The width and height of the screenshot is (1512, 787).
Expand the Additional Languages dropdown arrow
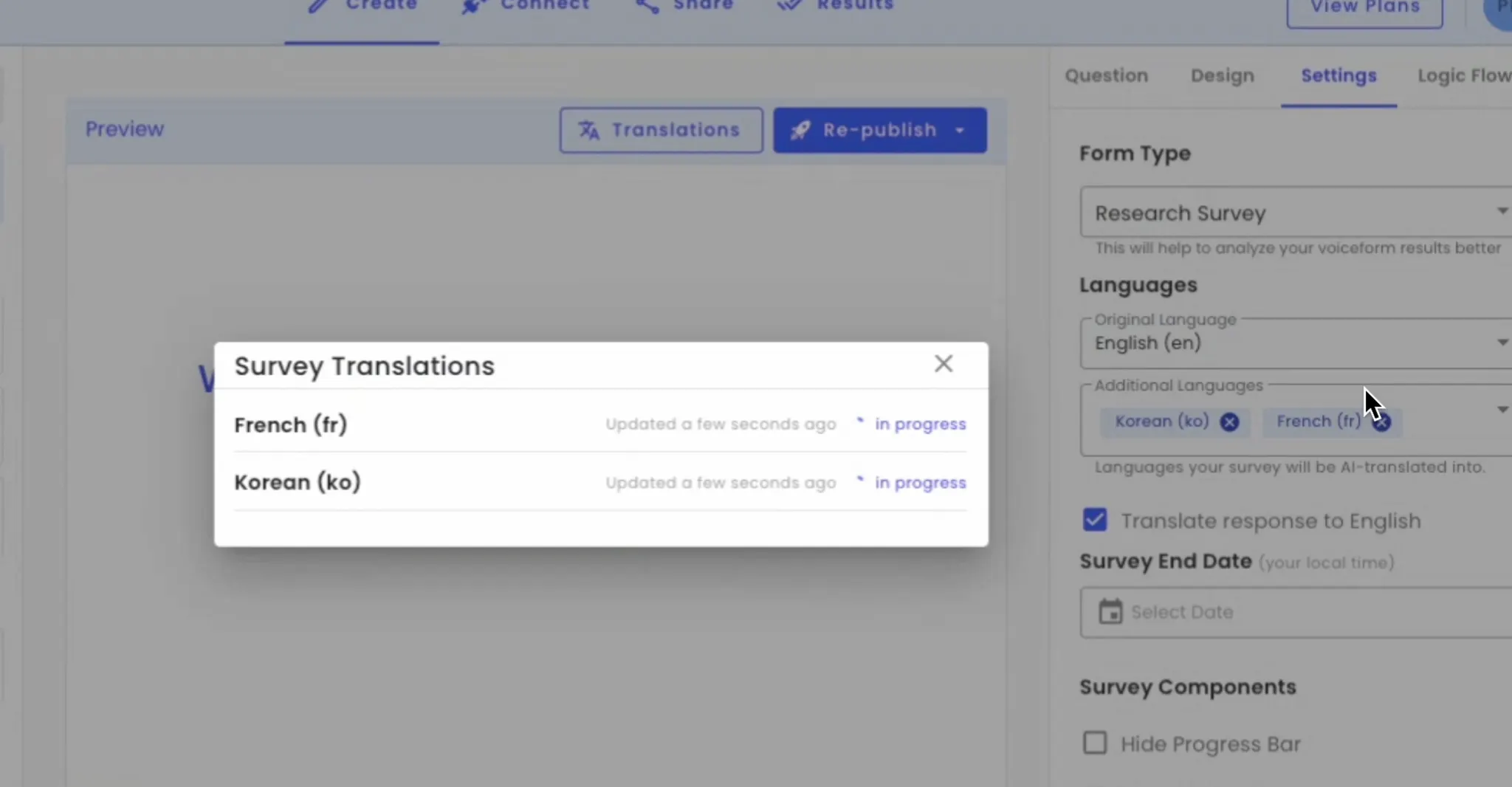coord(1502,409)
